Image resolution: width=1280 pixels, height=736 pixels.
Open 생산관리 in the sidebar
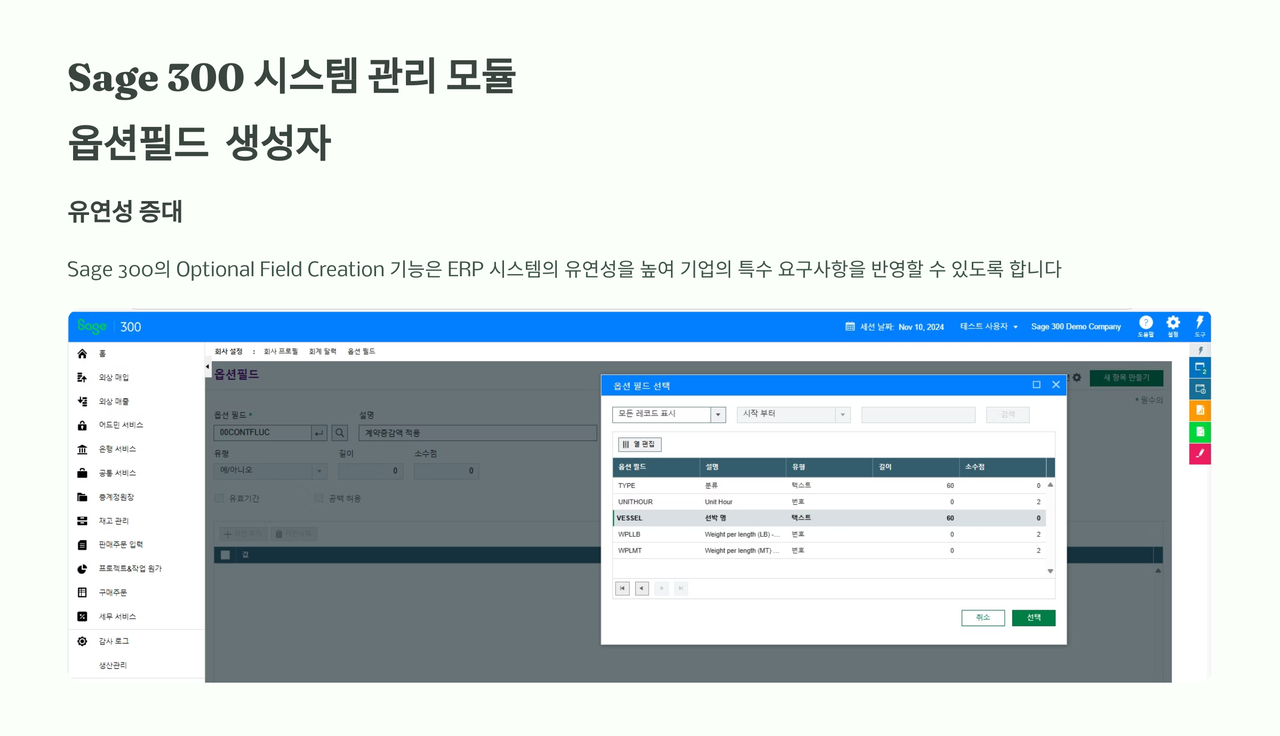113,665
